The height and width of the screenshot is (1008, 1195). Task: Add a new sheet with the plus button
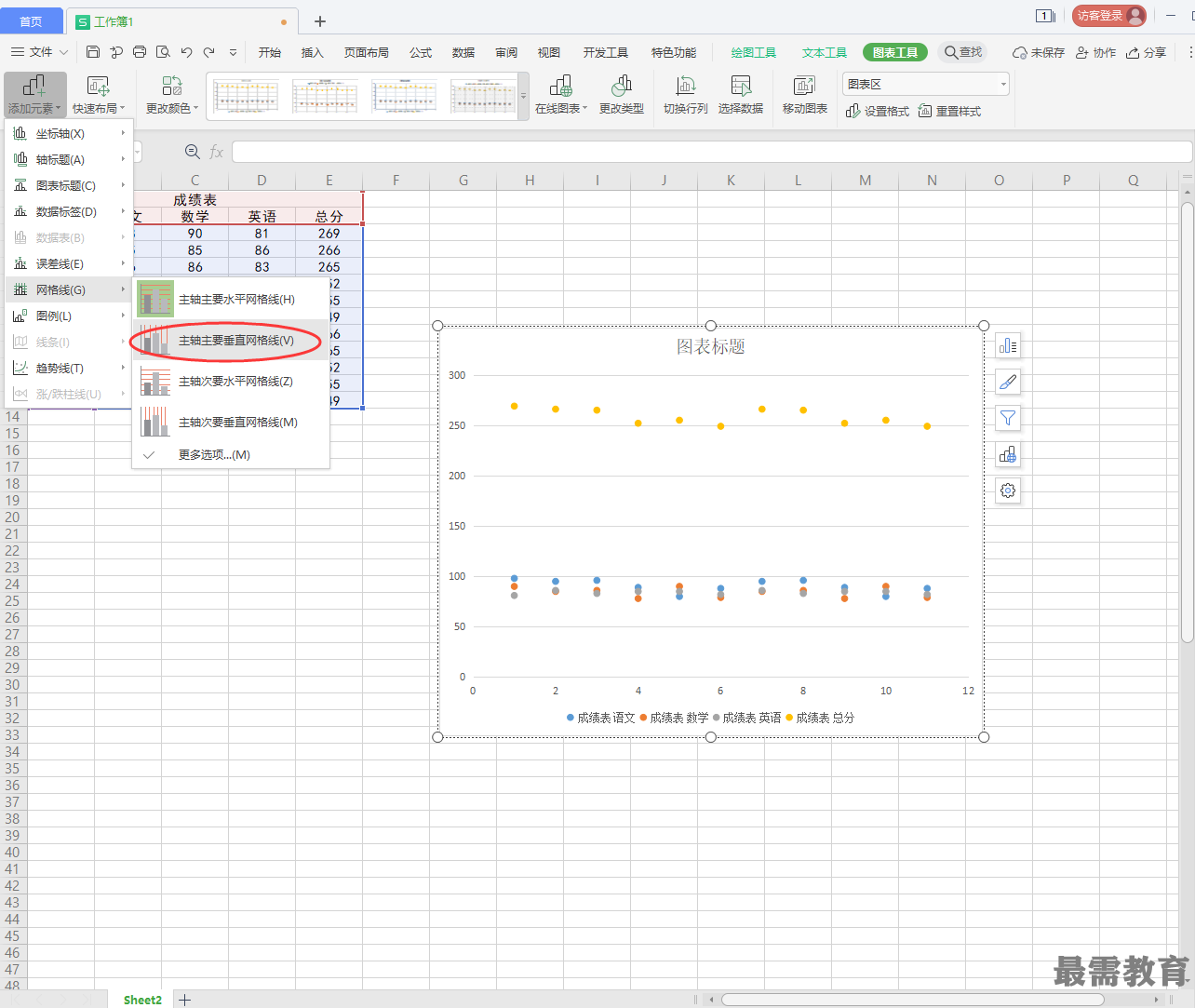click(x=185, y=1000)
